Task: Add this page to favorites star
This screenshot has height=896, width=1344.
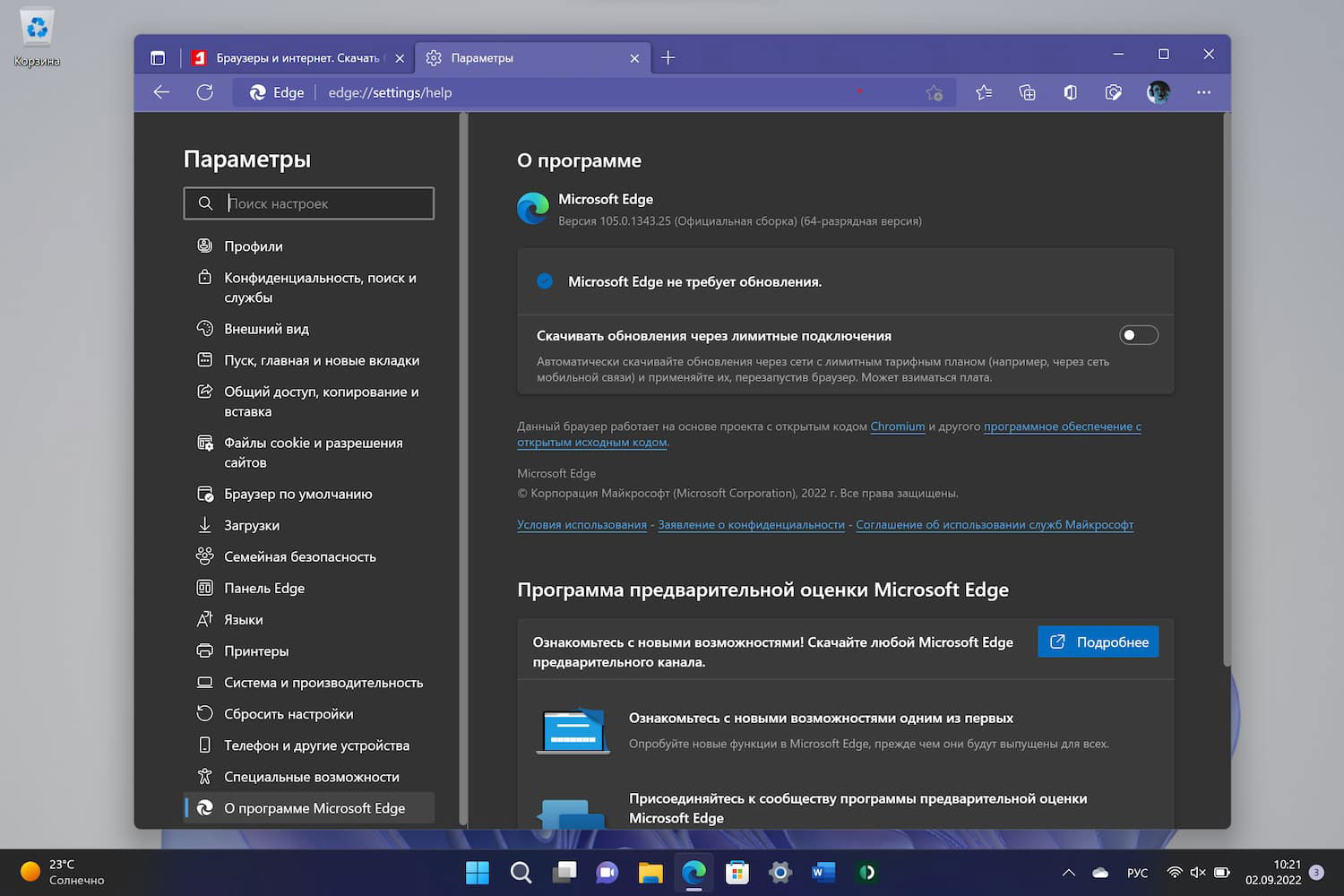Action: [x=935, y=92]
